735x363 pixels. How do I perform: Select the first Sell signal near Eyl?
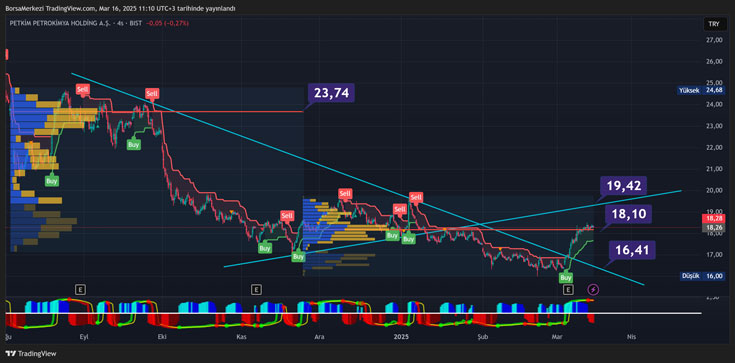82,89
